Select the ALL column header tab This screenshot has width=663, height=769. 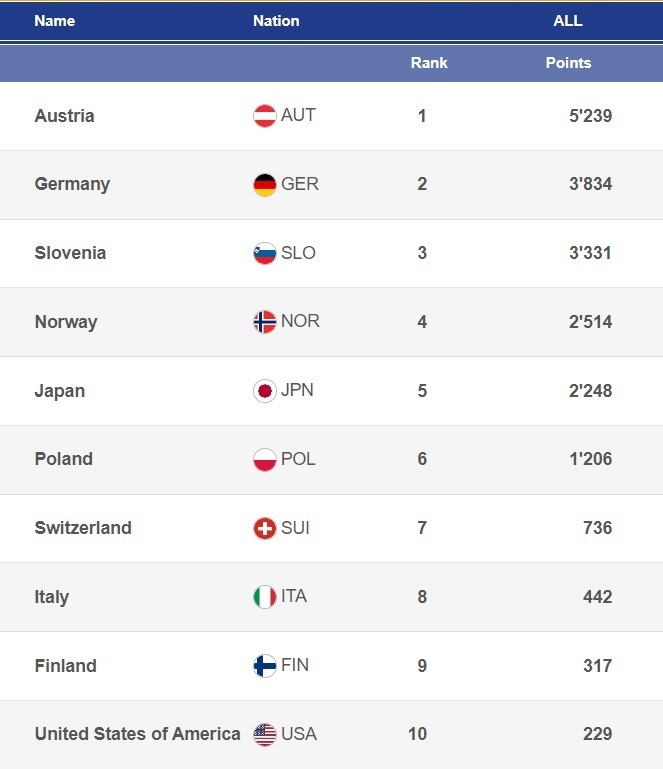point(567,21)
